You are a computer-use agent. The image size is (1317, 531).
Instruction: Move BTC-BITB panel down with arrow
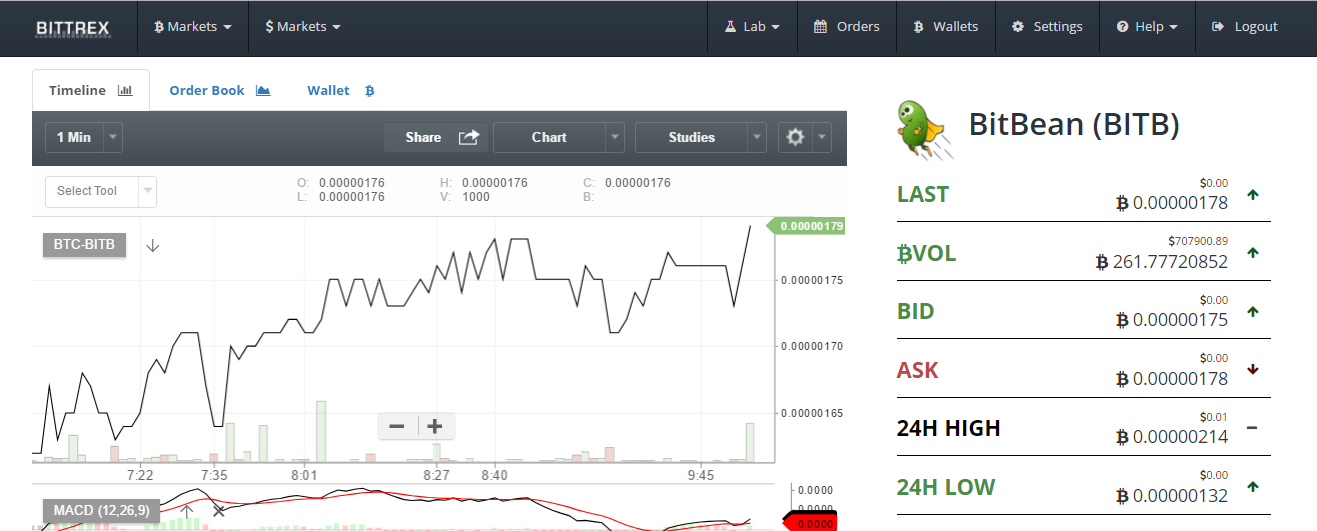pos(152,245)
